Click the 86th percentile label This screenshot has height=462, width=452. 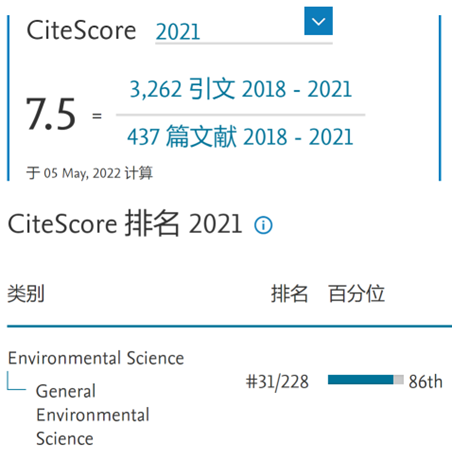coord(426,382)
